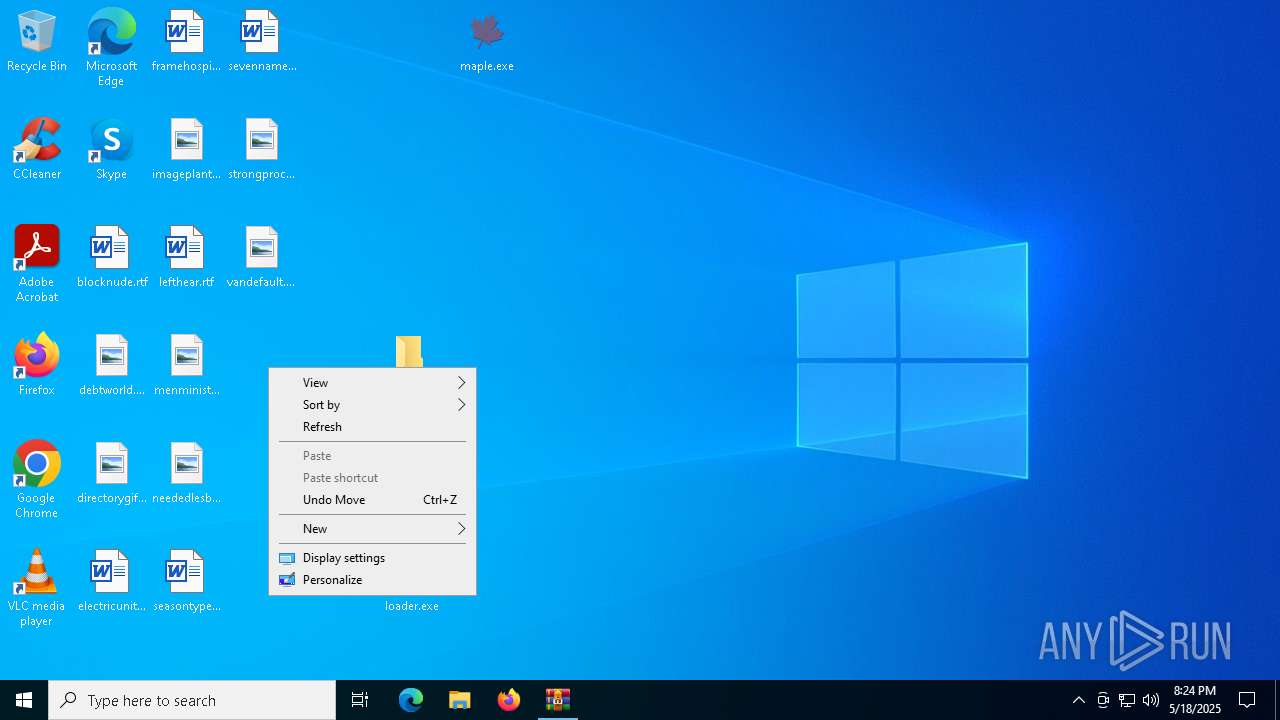Open the volume control tray icon
This screenshot has width=1280, height=720.
(x=1151, y=700)
